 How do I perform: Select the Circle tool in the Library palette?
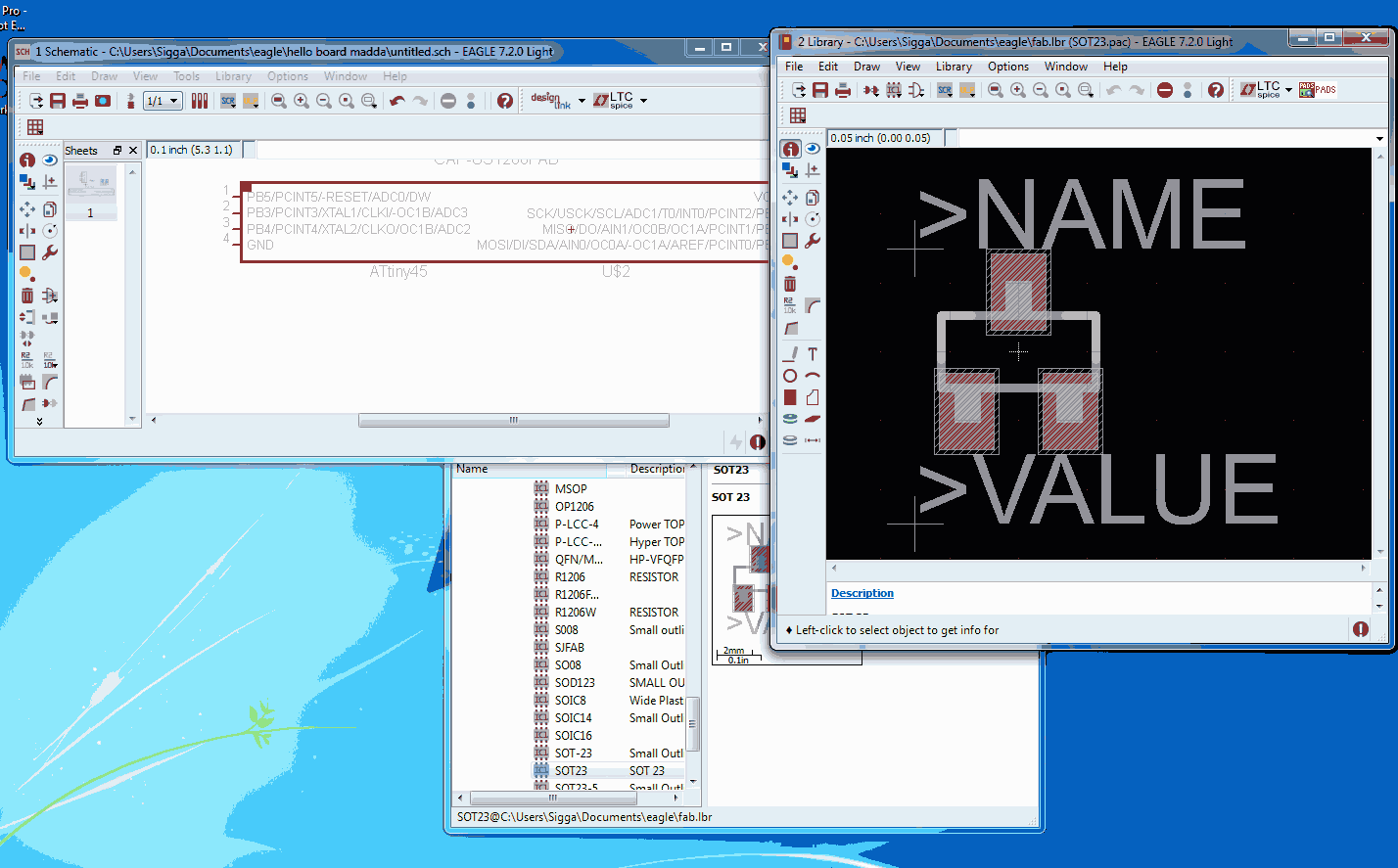tap(790, 376)
